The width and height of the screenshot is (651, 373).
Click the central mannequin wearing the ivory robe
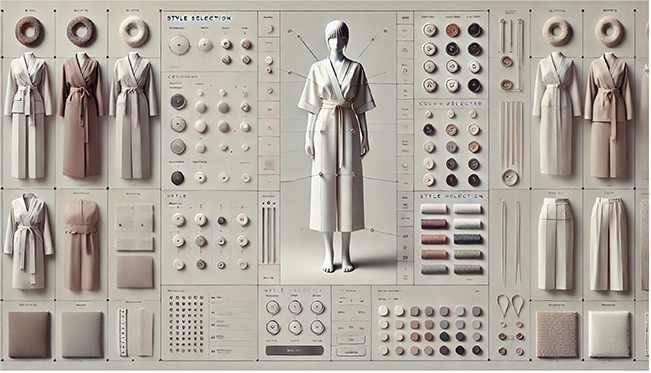pos(337,146)
